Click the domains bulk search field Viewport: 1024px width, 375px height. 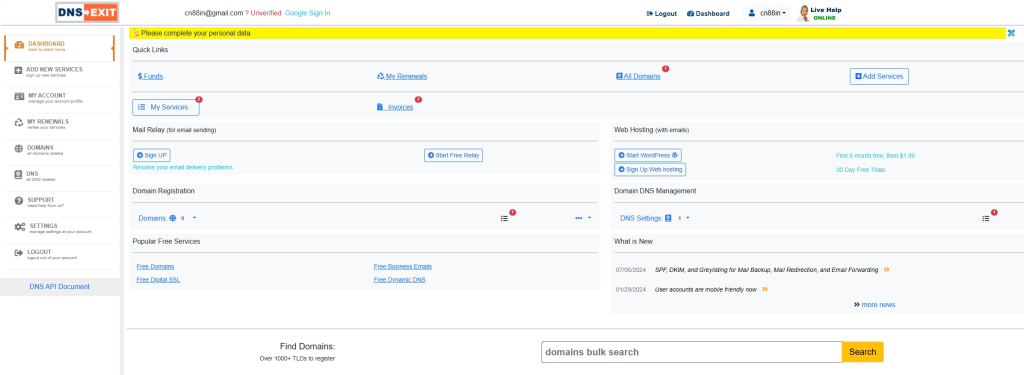pyautogui.click(x=692, y=352)
